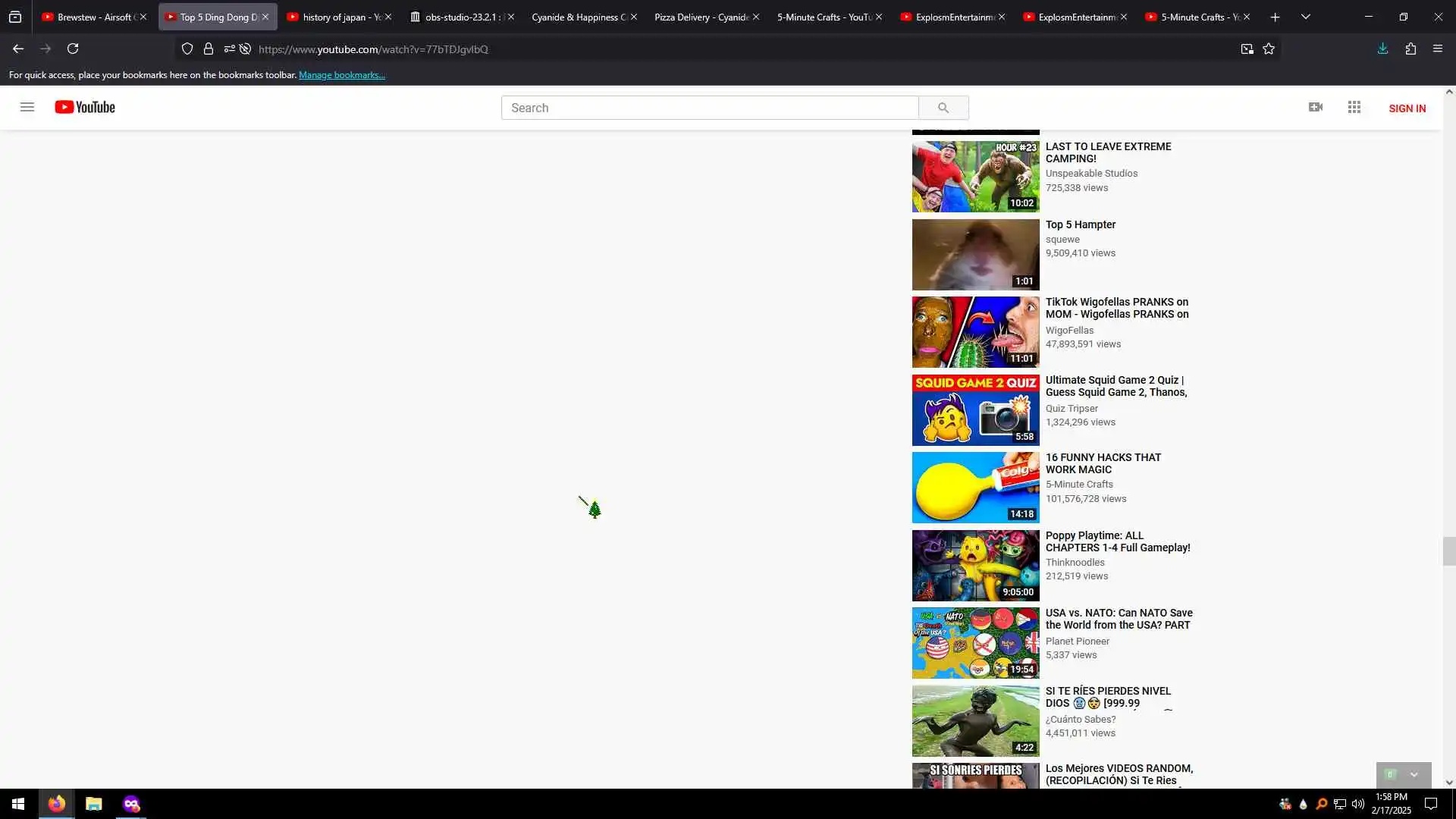
Task: Bookmark this page with star icon
Action: point(1269,49)
